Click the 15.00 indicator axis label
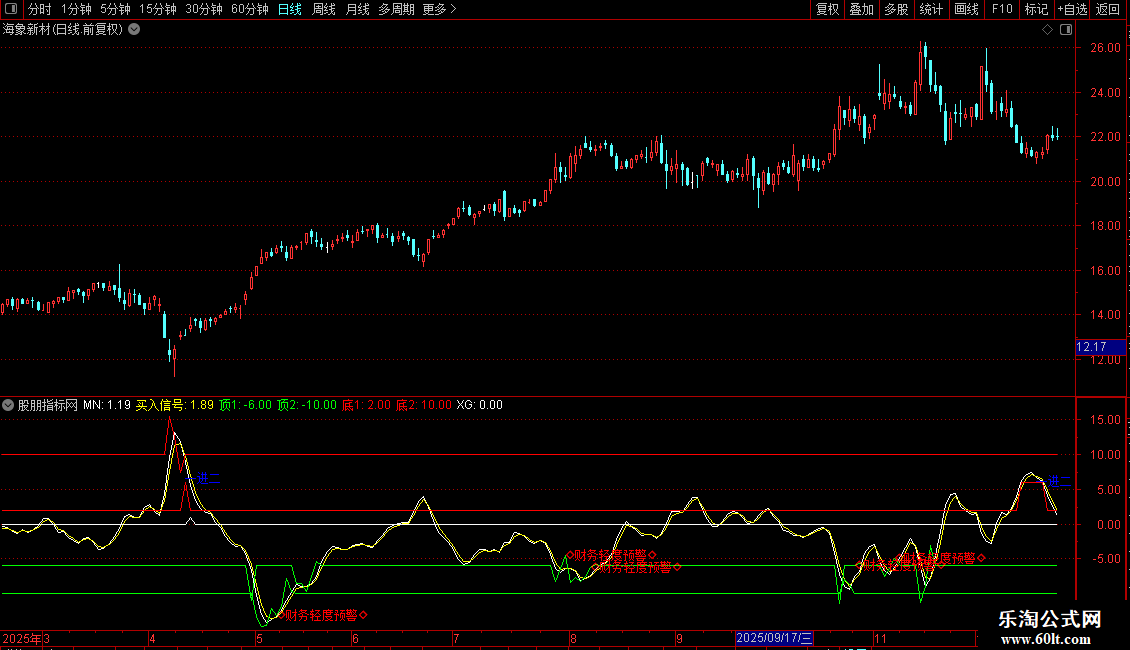 (1105, 420)
